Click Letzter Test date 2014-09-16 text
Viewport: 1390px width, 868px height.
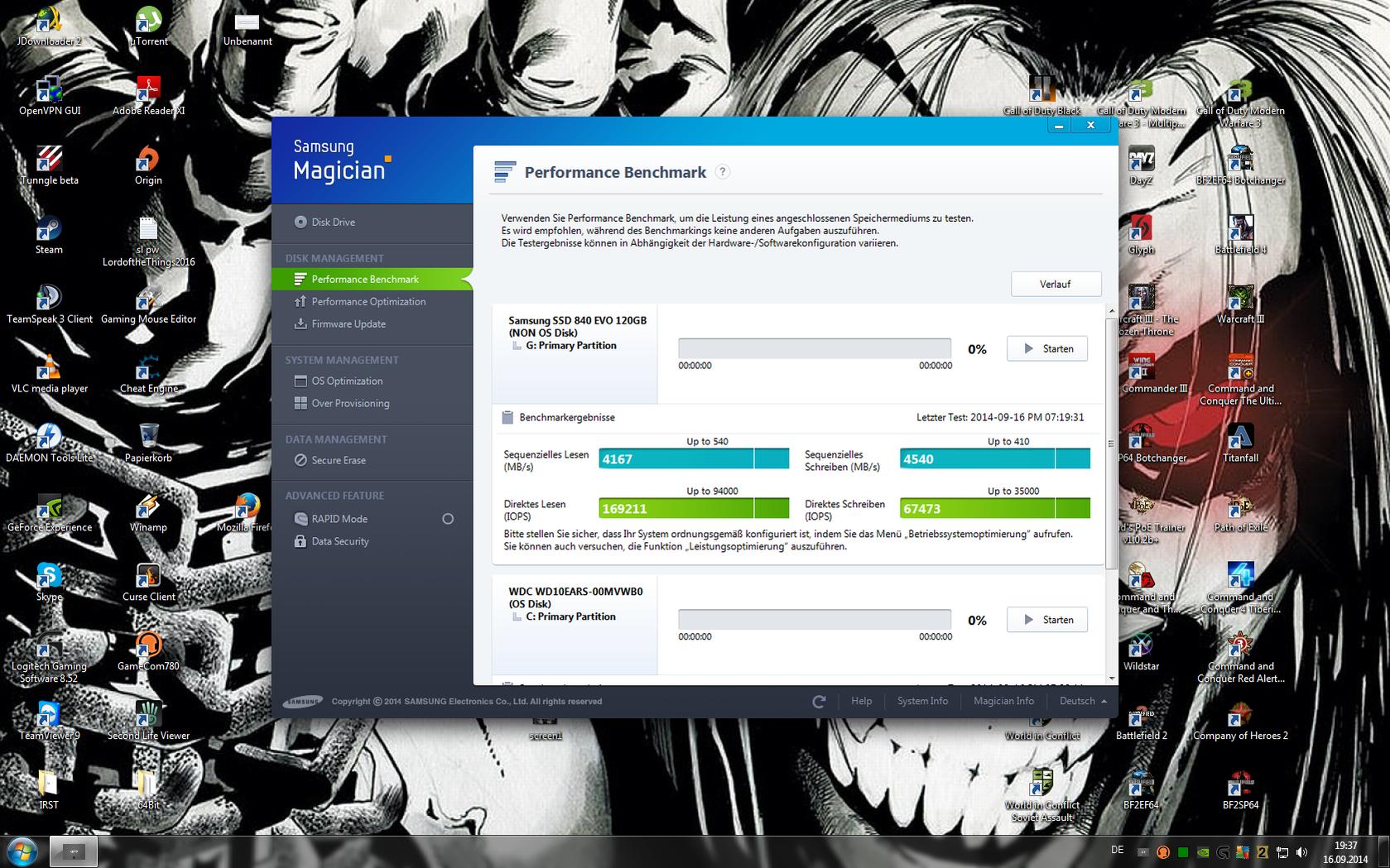click(1000, 418)
